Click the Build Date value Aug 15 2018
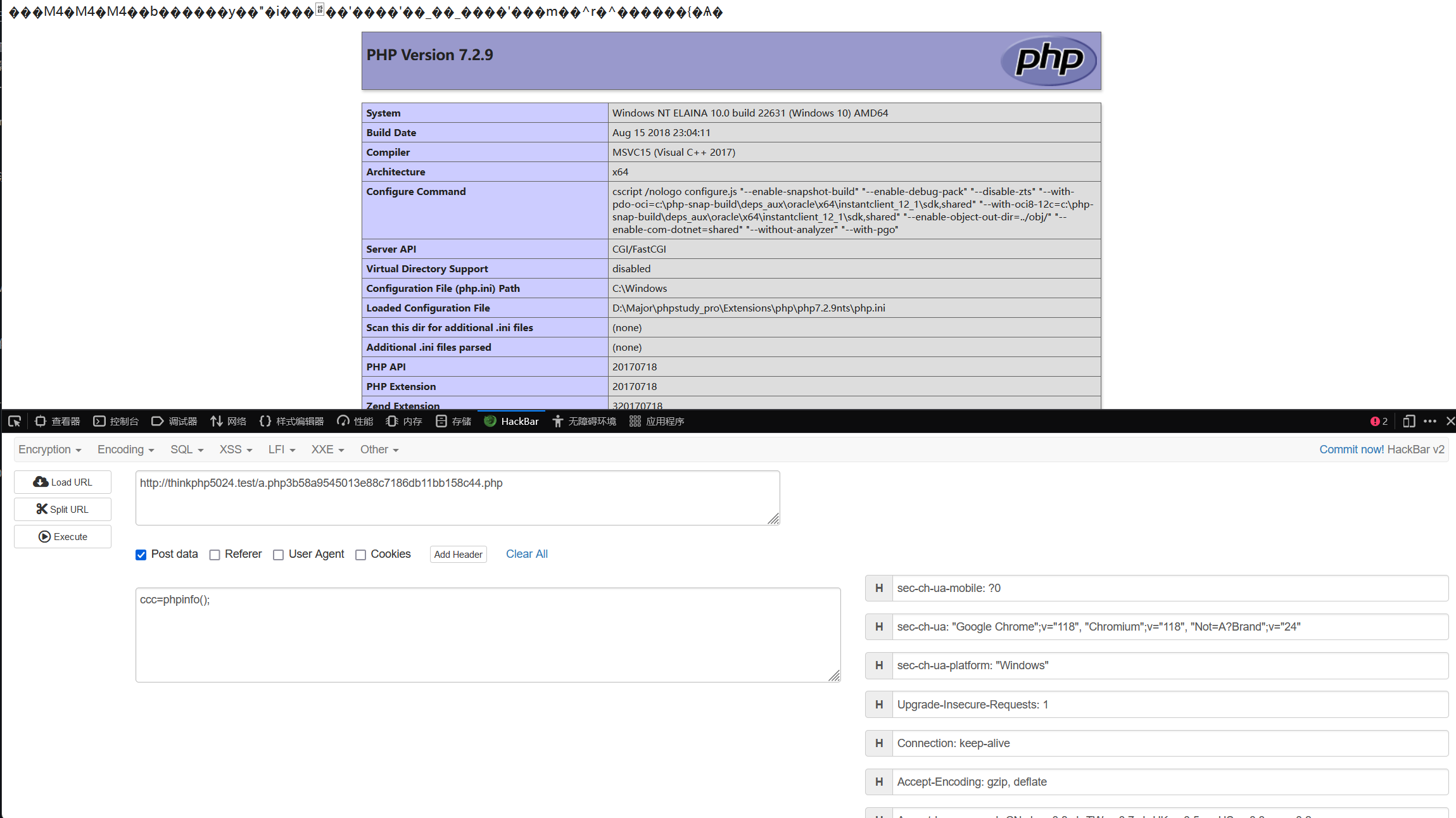Image resolution: width=1456 pixels, height=818 pixels. 661,132
